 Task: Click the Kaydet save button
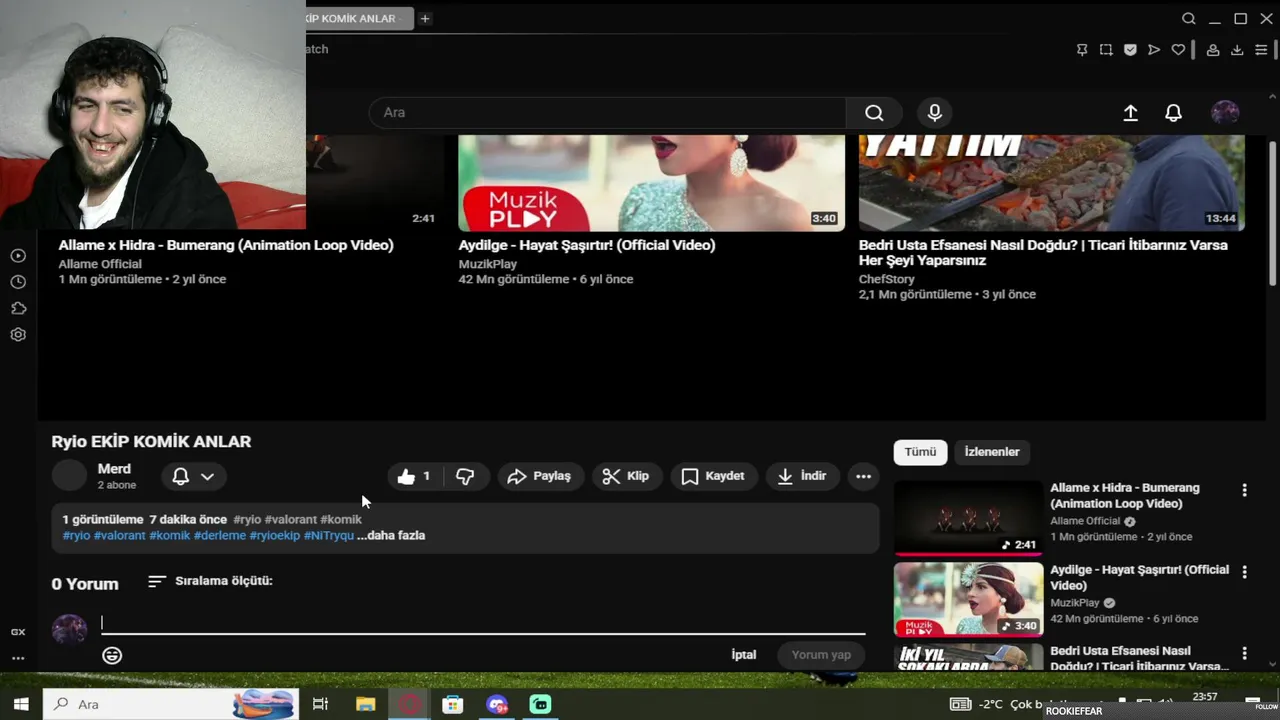713,476
